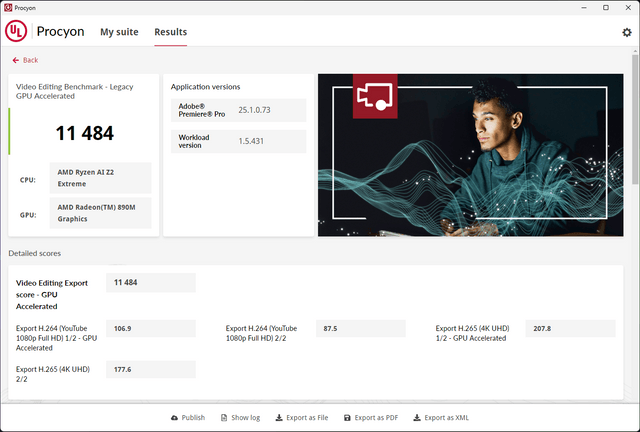Click the Procyon application name in header

[60, 31]
